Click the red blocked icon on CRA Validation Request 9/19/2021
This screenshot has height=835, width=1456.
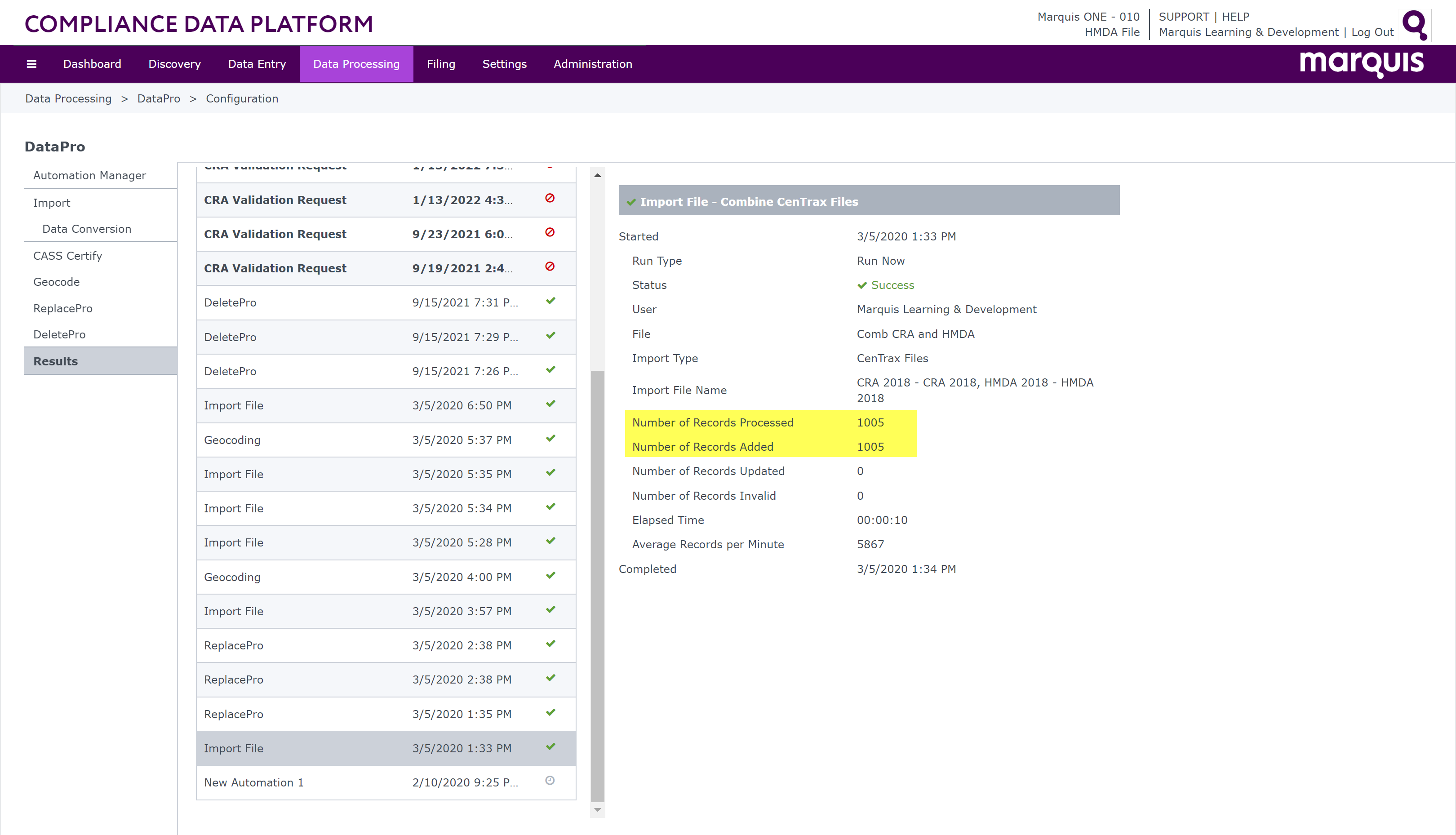click(x=550, y=266)
